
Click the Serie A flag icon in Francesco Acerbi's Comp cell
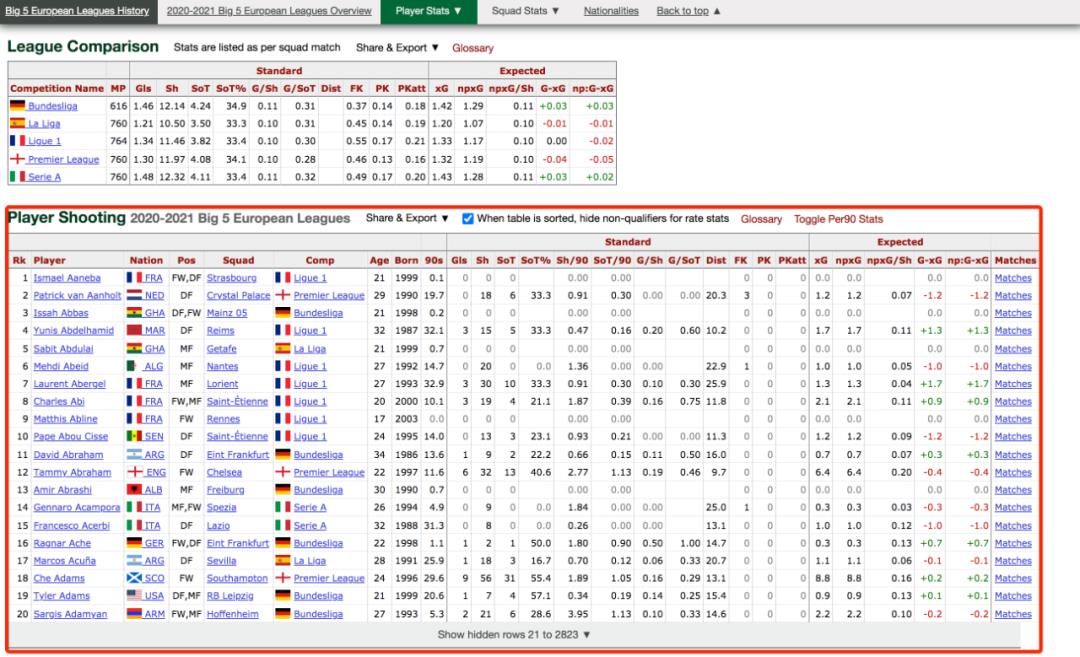pyautogui.click(x=282, y=525)
